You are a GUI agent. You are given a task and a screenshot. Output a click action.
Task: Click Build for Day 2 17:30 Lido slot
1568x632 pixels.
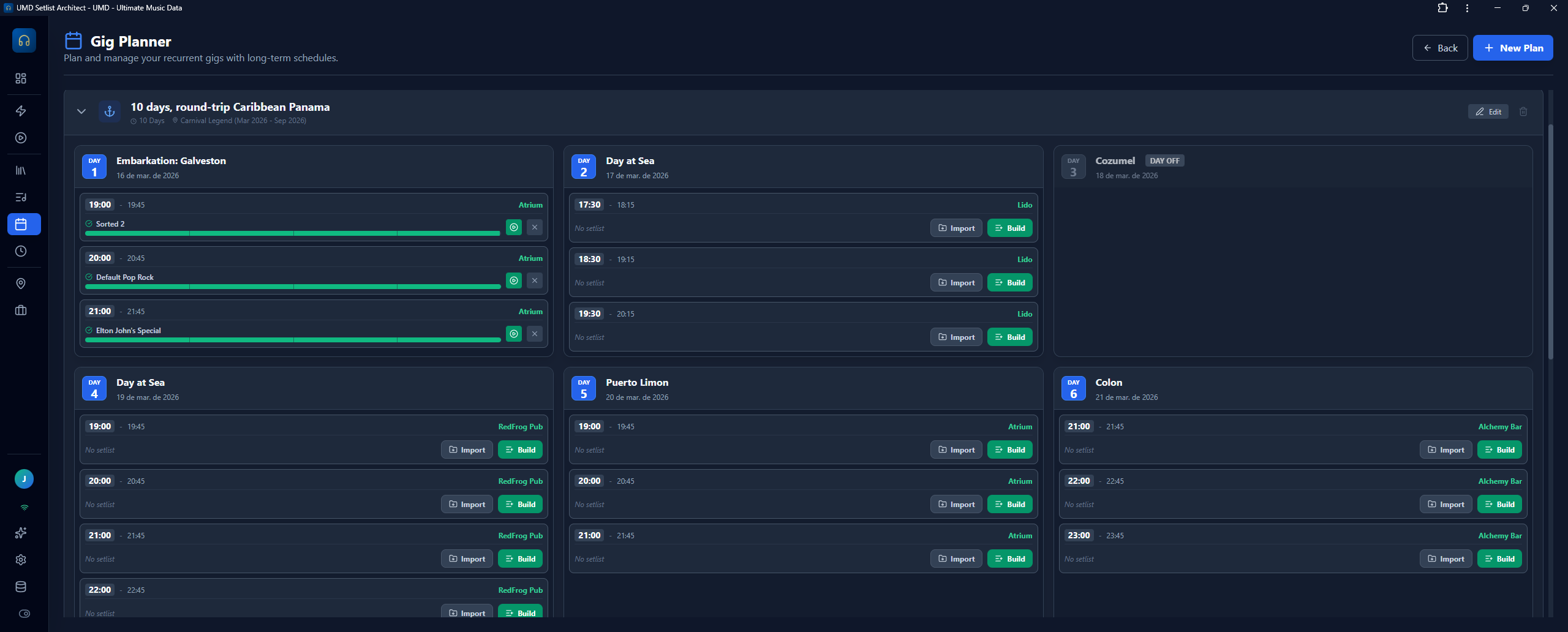(1009, 228)
